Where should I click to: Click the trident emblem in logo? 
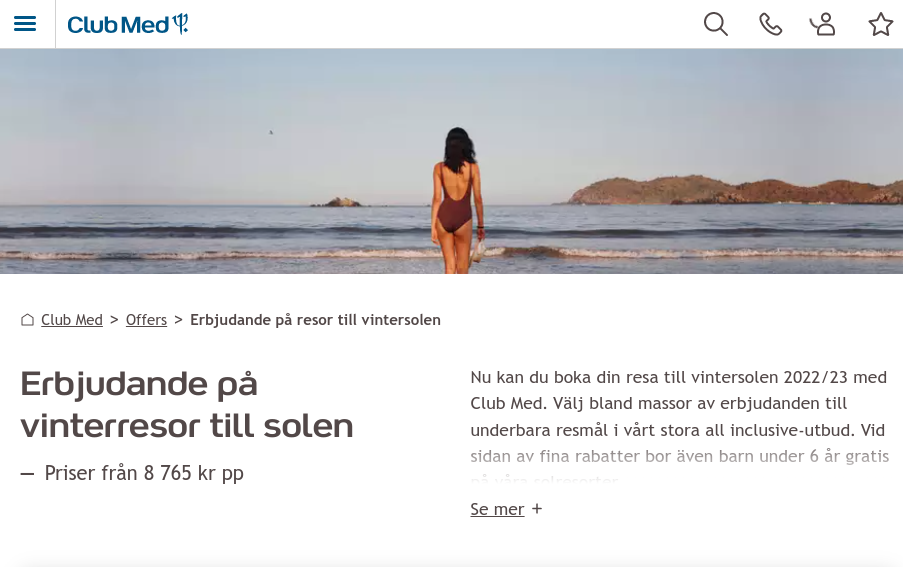pyautogui.click(x=181, y=23)
